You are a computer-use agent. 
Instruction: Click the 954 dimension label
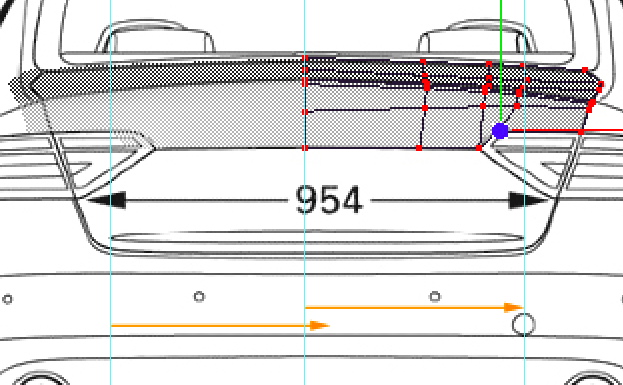tap(329, 200)
